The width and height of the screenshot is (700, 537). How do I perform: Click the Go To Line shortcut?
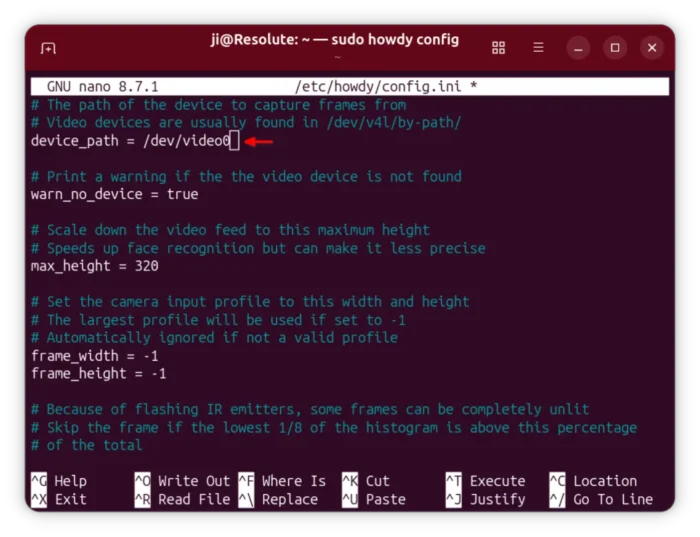[x=612, y=499]
